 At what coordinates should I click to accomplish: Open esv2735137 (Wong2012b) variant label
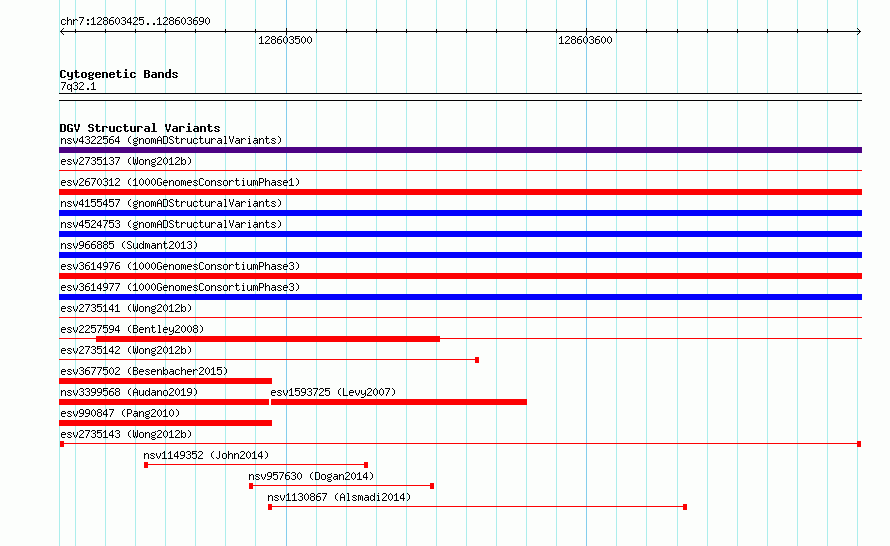click(126, 161)
